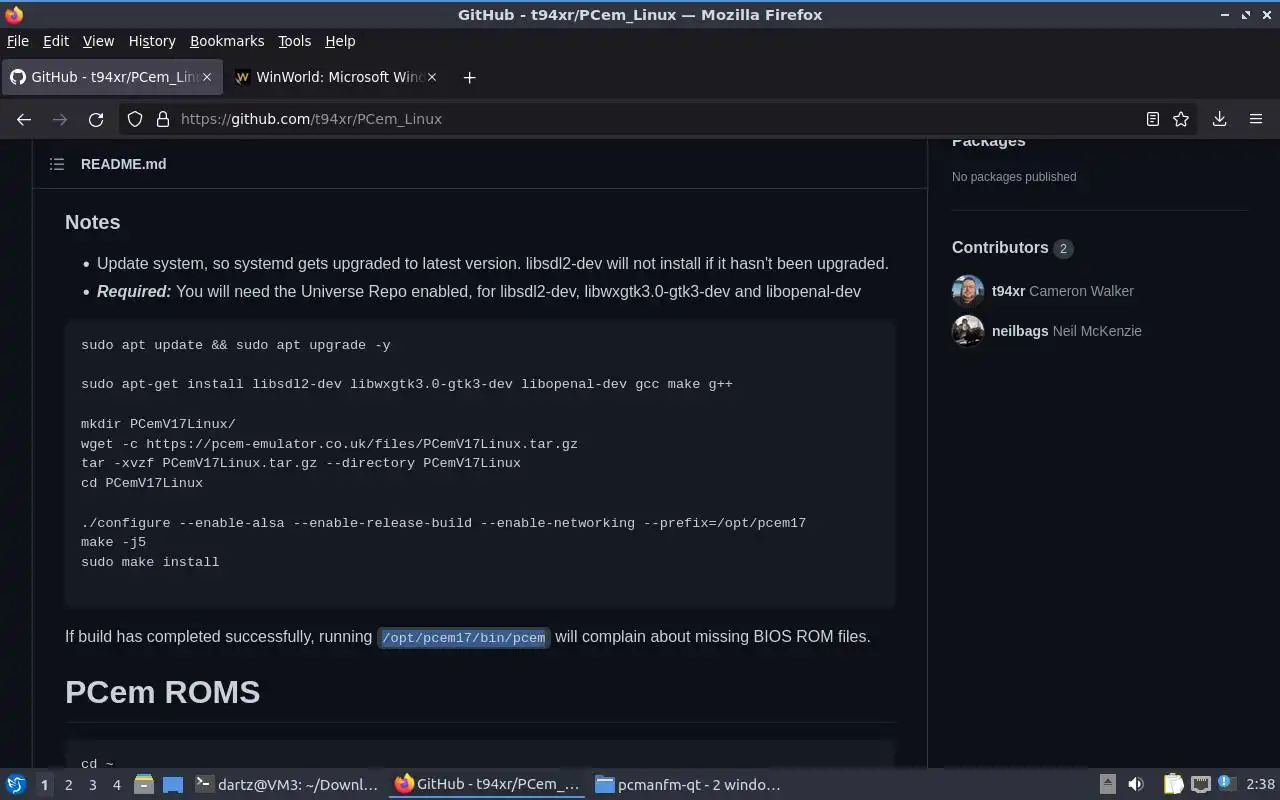Click the README.md file label
The height and width of the screenshot is (800, 1280).
pos(124,164)
